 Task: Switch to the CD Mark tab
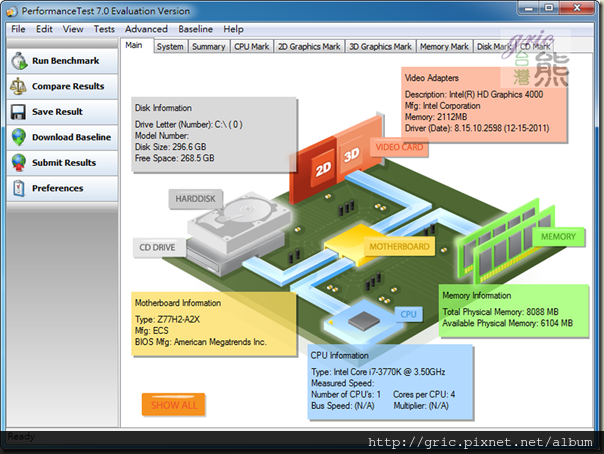pyautogui.click(x=535, y=47)
